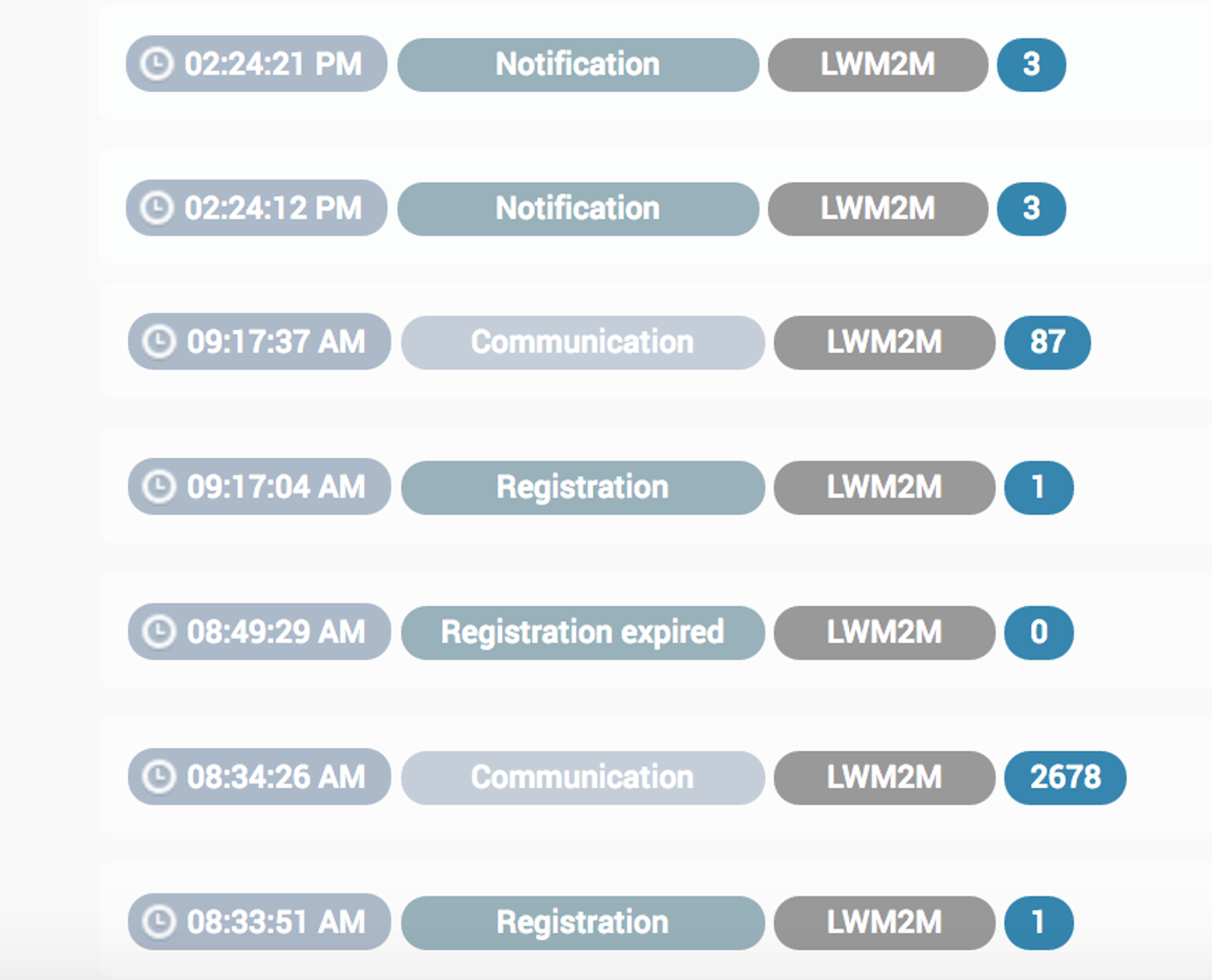
Task: Open the Registration event at 09:17:04 AM
Action: (583, 487)
